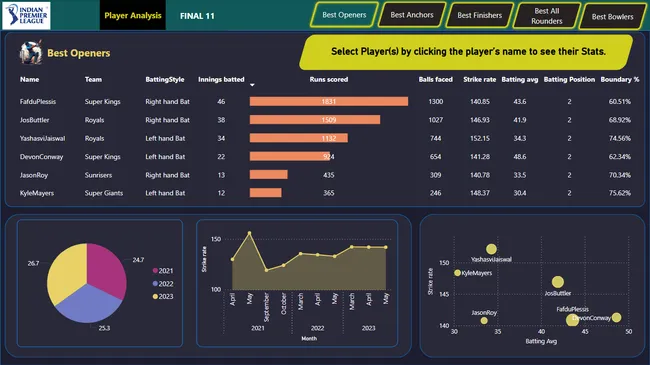650x365 pixels.
Task: Click Super Kings team cell for FafduPlessis
Action: click(x=102, y=102)
